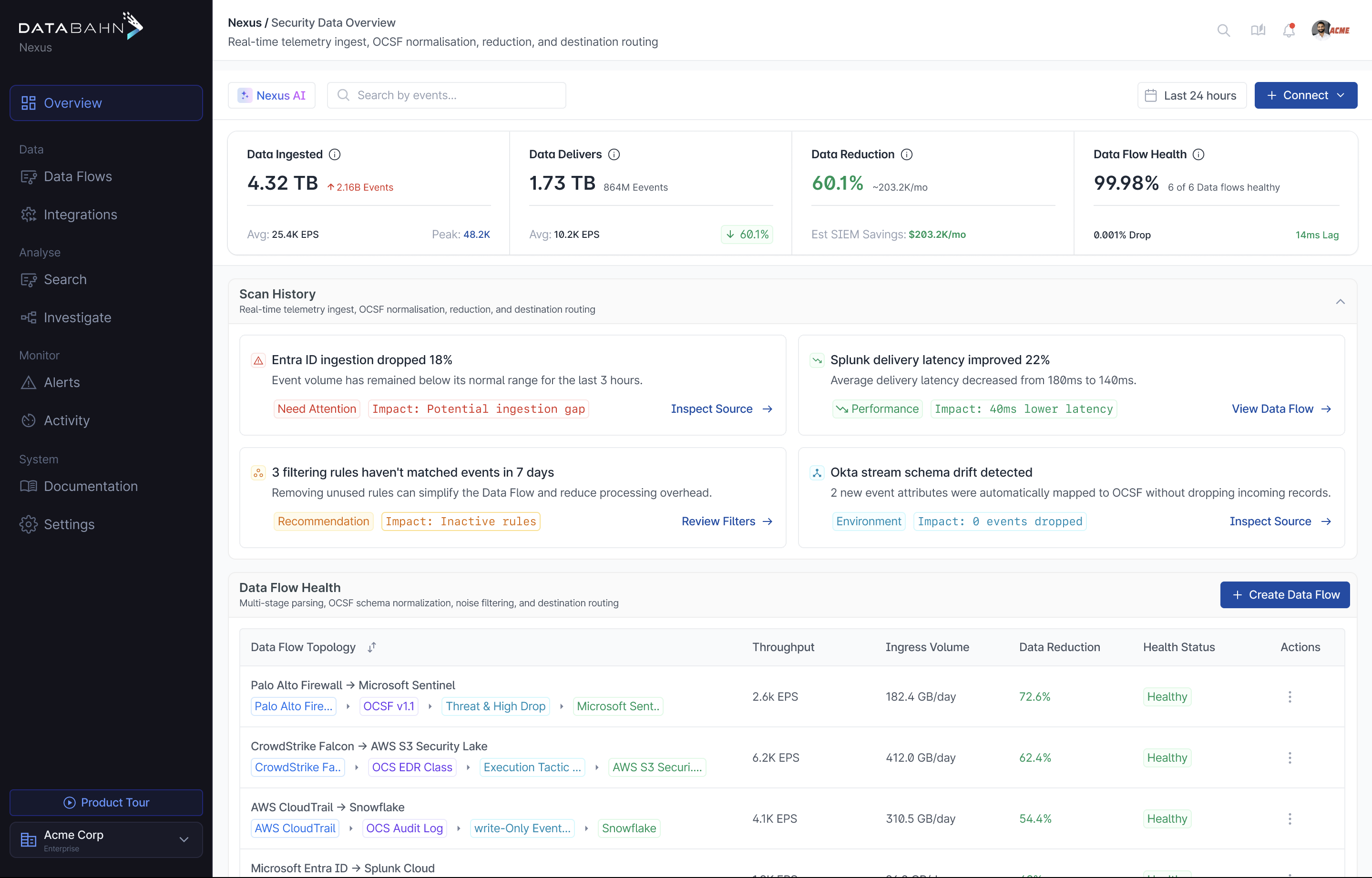
Task: Collapse the Scan History section
Action: click(x=1340, y=302)
